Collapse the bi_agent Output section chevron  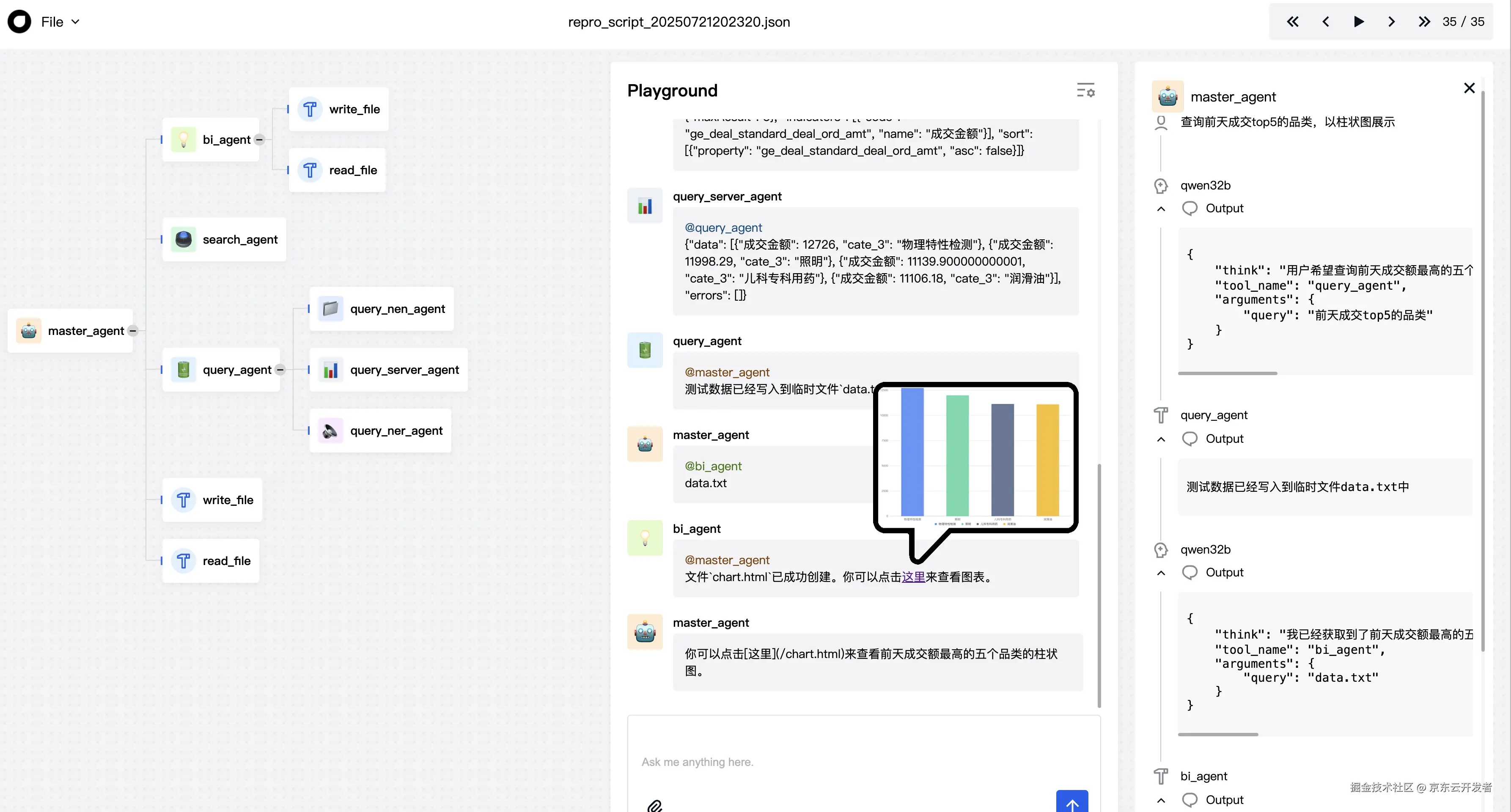coord(1161,800)
